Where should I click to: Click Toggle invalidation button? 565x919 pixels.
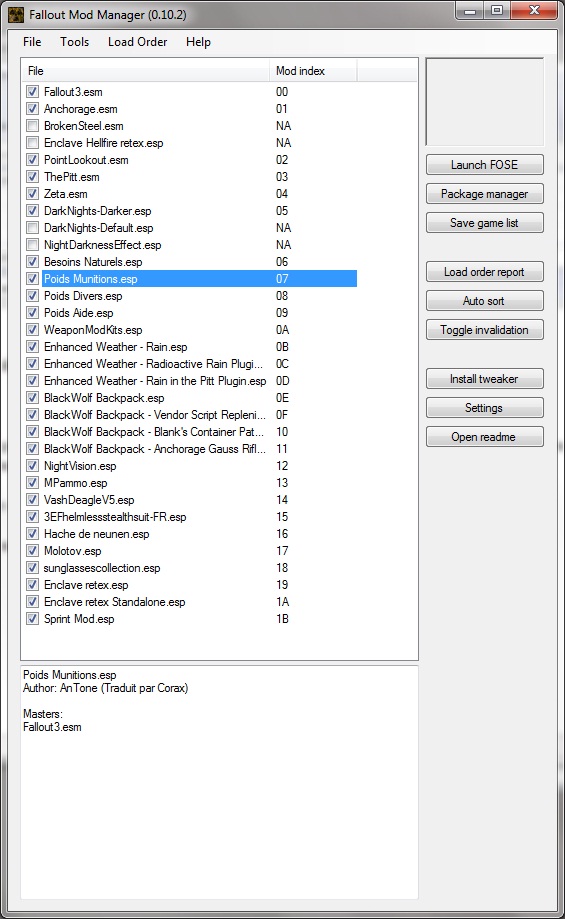(x=485, y=330)
